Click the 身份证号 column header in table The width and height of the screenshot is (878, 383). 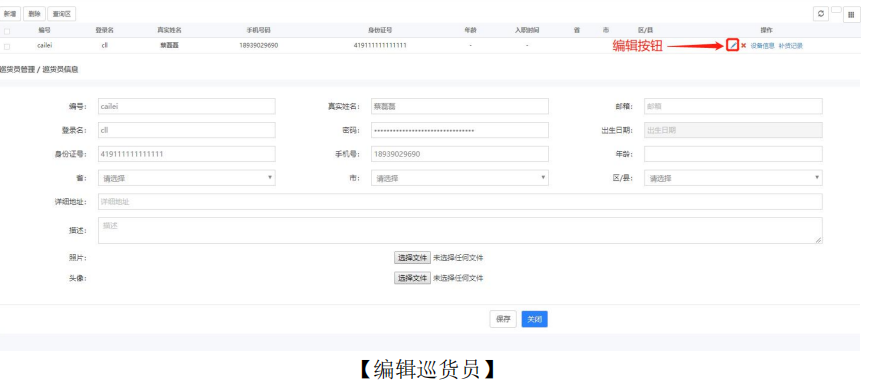[x=380, y=30]
